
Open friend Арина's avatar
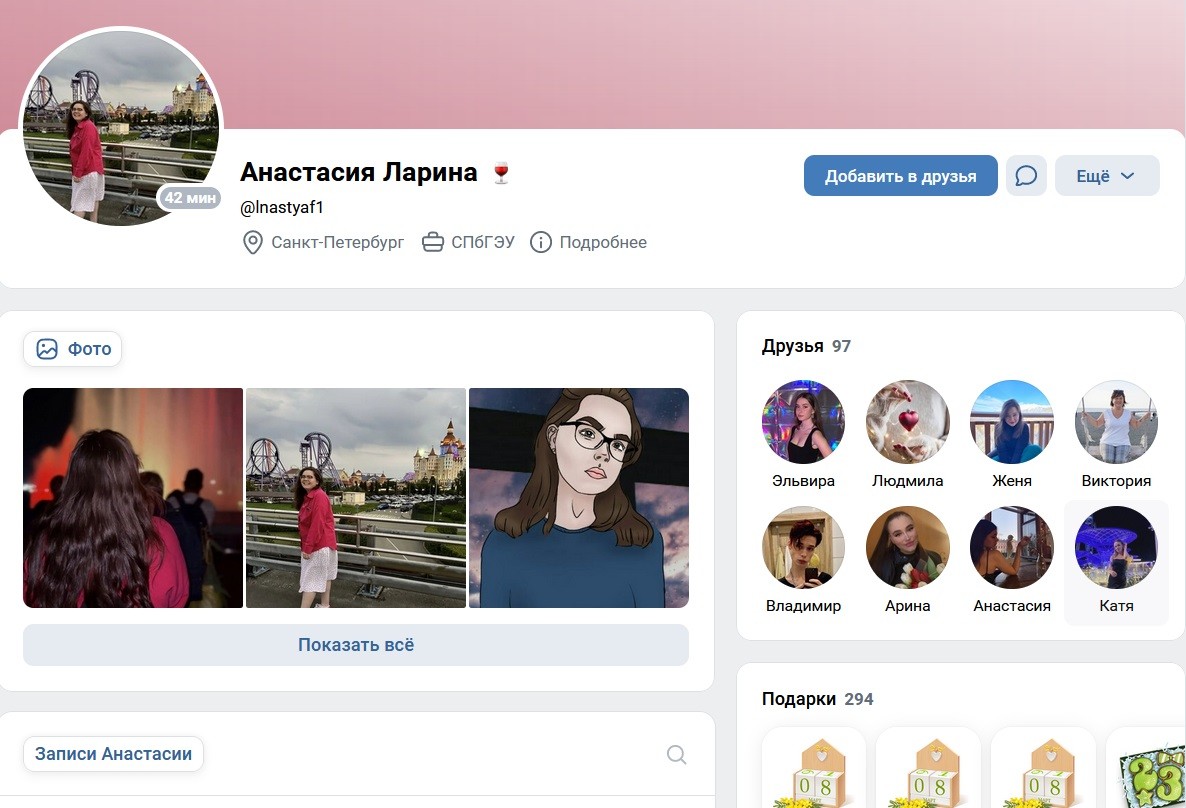908,547
